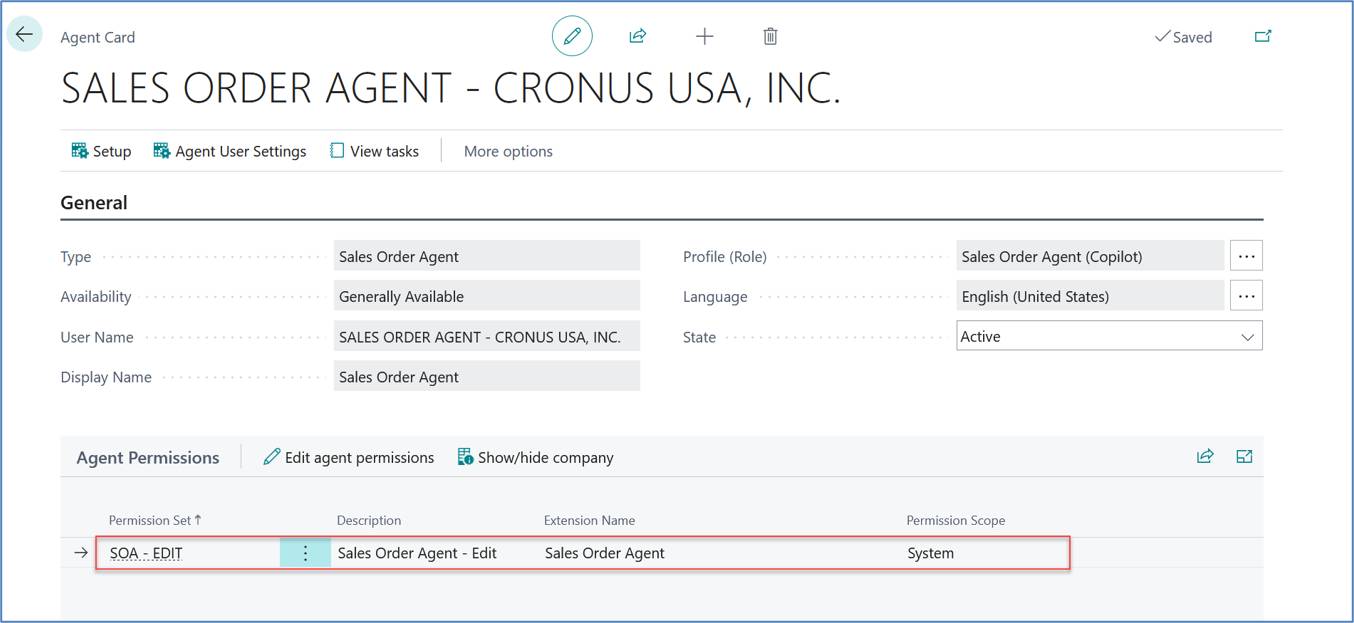The width and height of the screenshot is (1354, 623).
Task: Open Setup action
Action: 101,151
